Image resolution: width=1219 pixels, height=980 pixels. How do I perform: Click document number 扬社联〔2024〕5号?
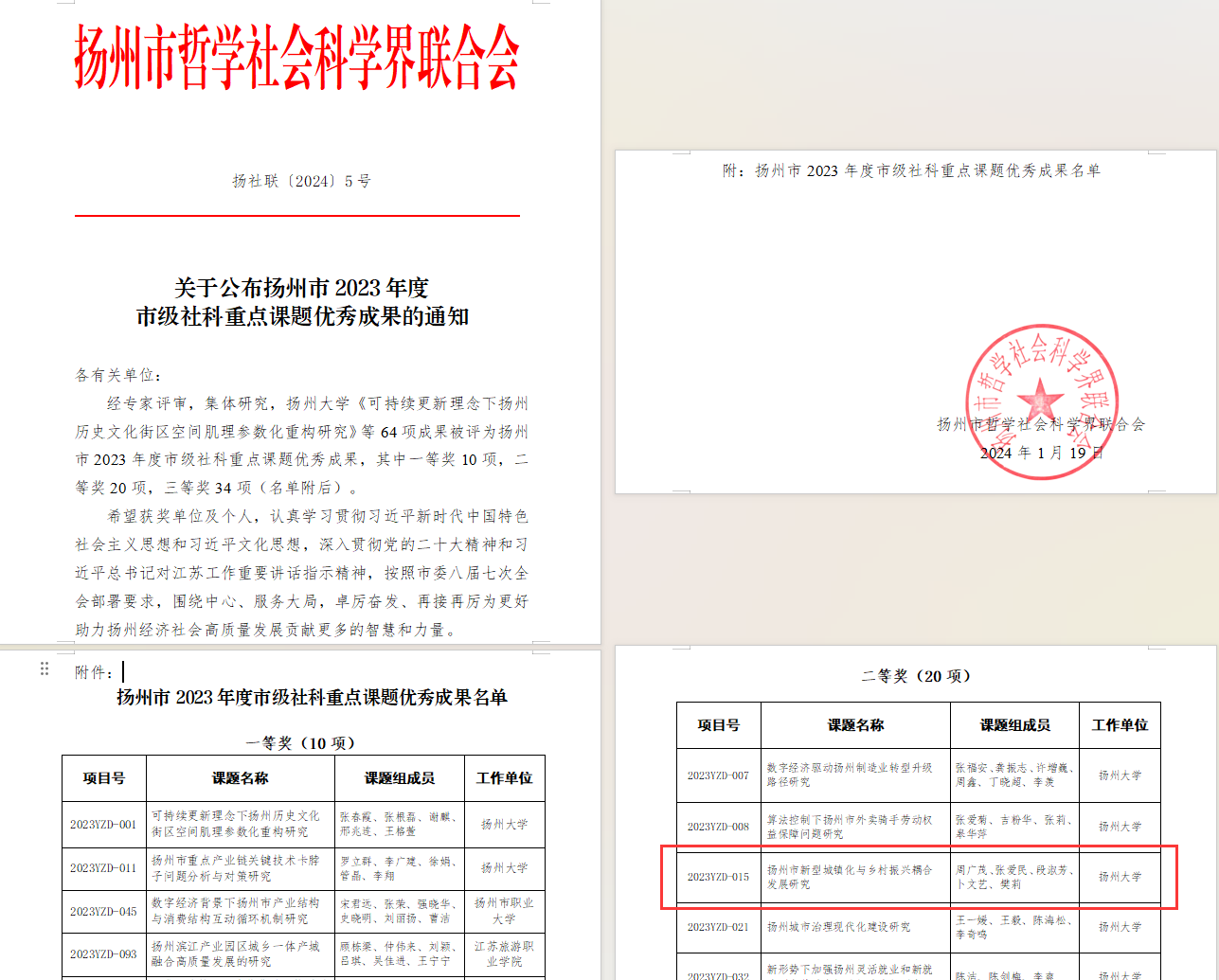coord(301,181)
